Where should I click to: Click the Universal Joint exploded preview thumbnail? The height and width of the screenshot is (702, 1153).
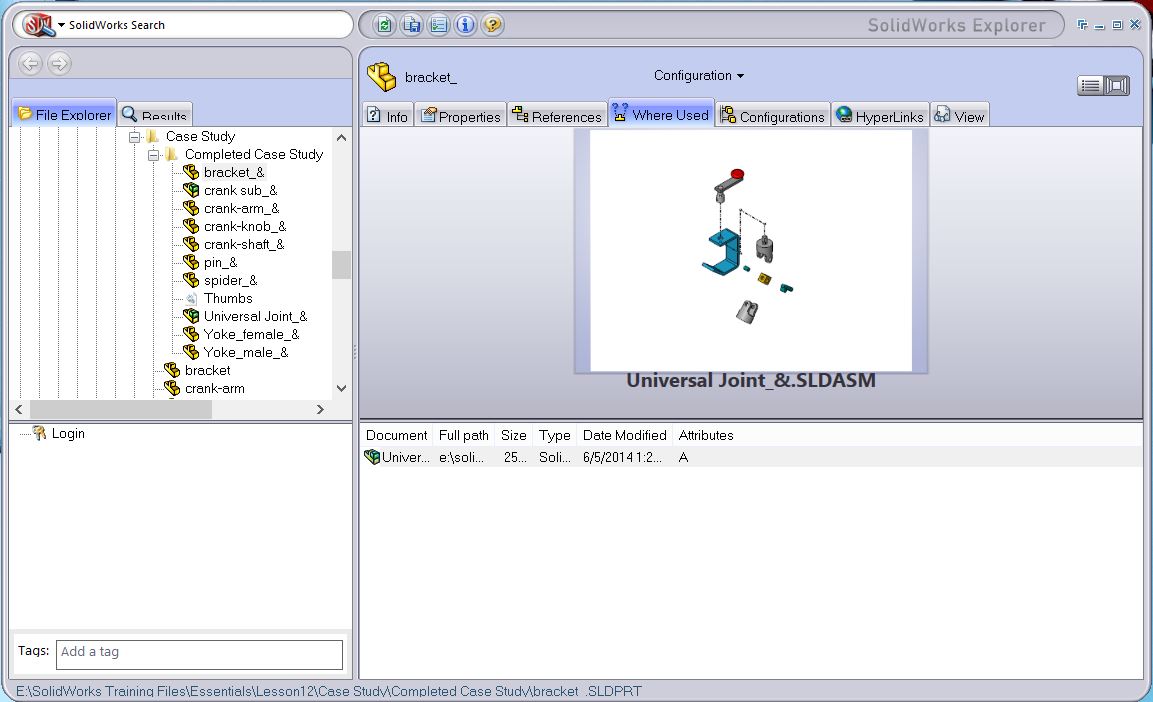(751, 251)
